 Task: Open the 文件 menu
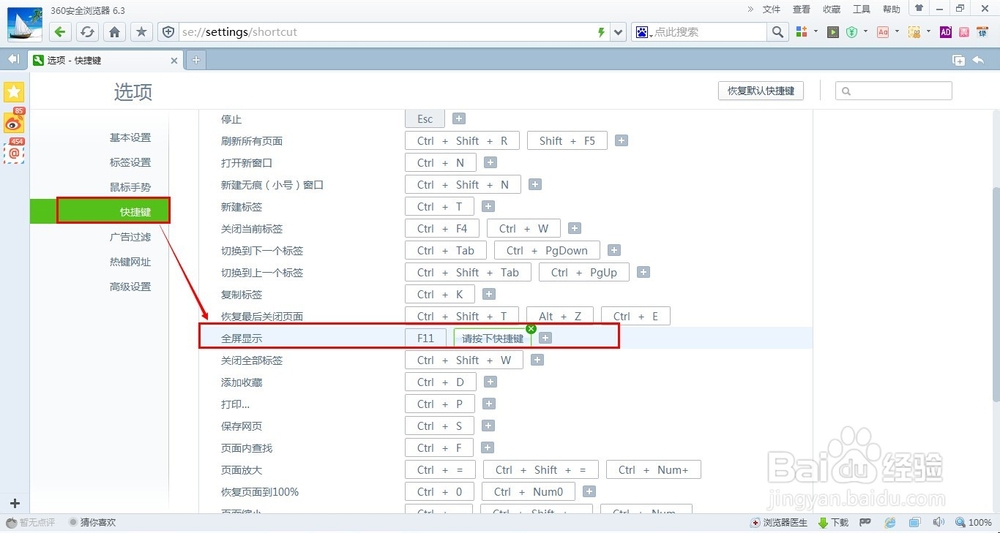click(772, 9)
